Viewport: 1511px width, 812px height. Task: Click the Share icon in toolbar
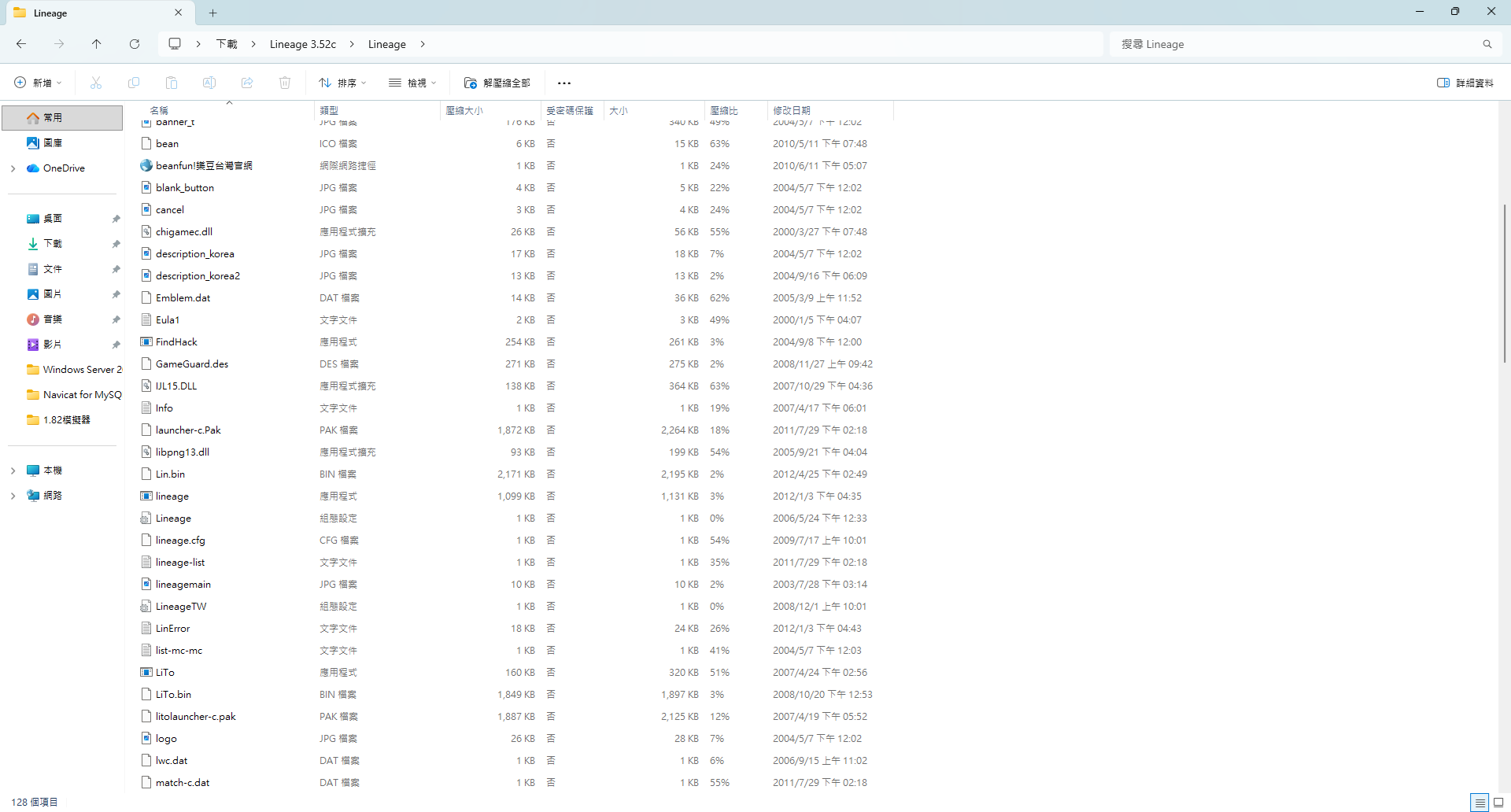click(247, 83)
